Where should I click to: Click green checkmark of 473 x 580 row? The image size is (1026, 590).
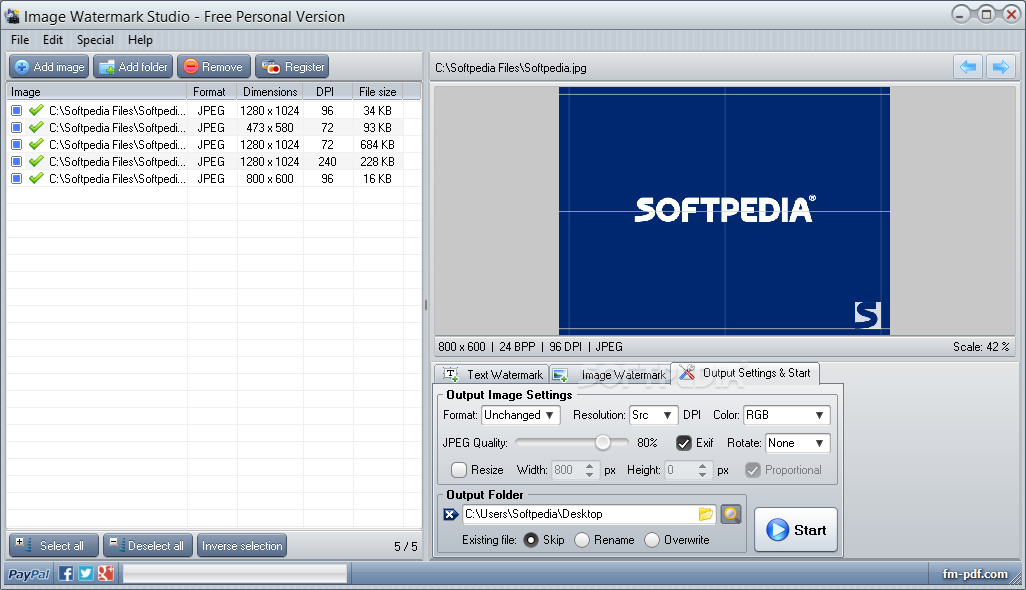[x=37, y=127]
